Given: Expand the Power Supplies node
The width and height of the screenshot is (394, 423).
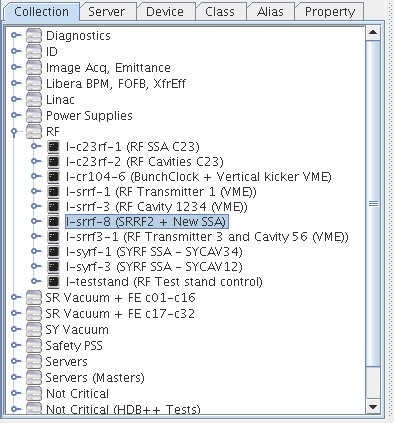Looking at the screenshot, I should click(x=16, y=115).
